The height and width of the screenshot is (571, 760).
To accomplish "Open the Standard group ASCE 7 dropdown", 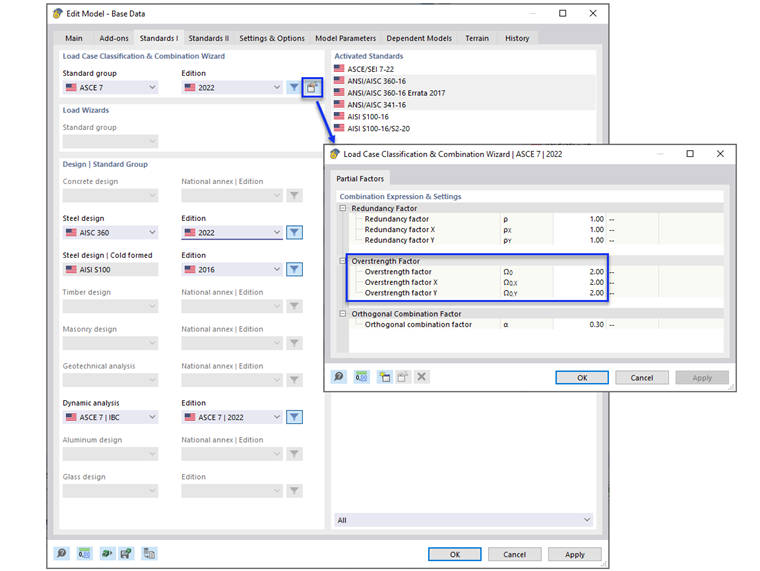I will tap(111, 88).
